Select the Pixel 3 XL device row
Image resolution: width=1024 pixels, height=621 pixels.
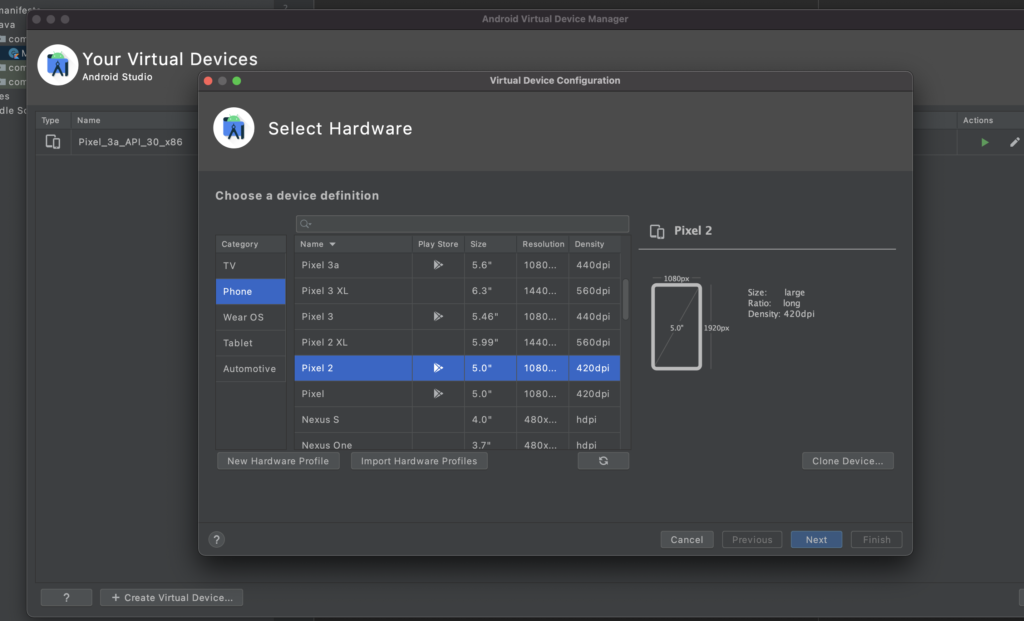(x=457, y=291)
